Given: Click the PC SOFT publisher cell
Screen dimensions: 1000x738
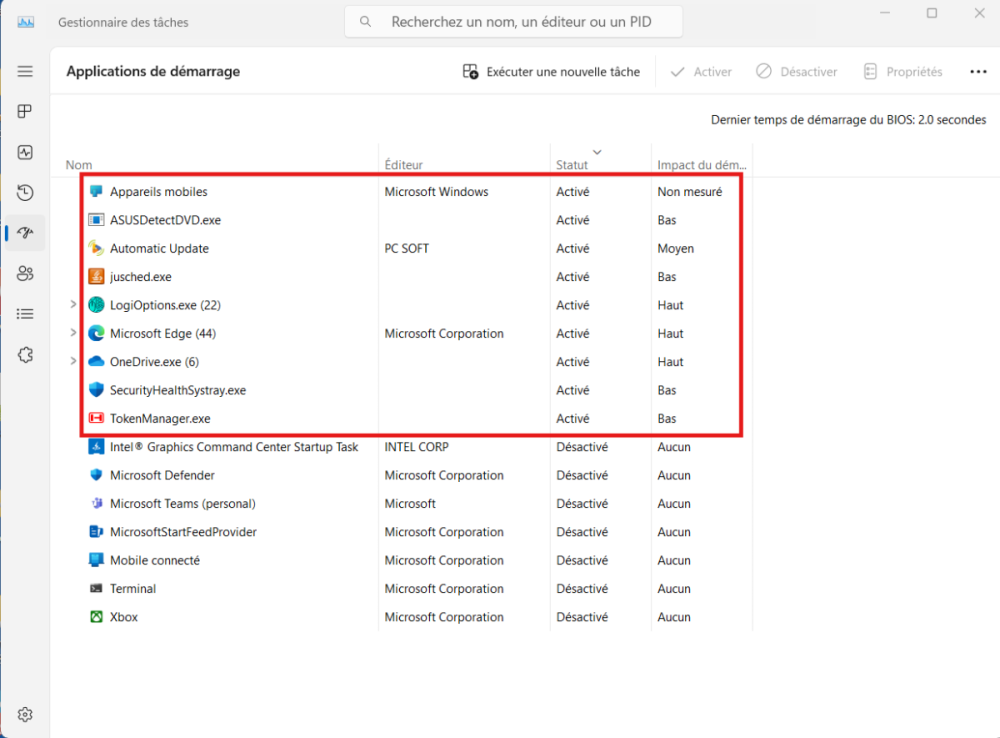Looking at the screenshot, I should pos(407,248).
